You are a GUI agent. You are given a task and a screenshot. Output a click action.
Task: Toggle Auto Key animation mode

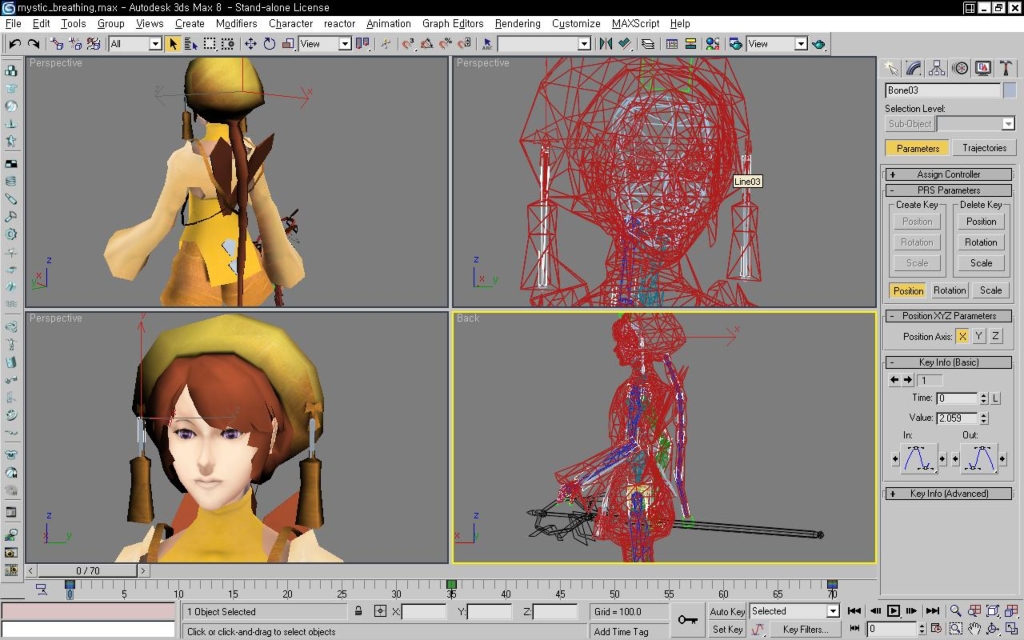[x=727, y=611]
